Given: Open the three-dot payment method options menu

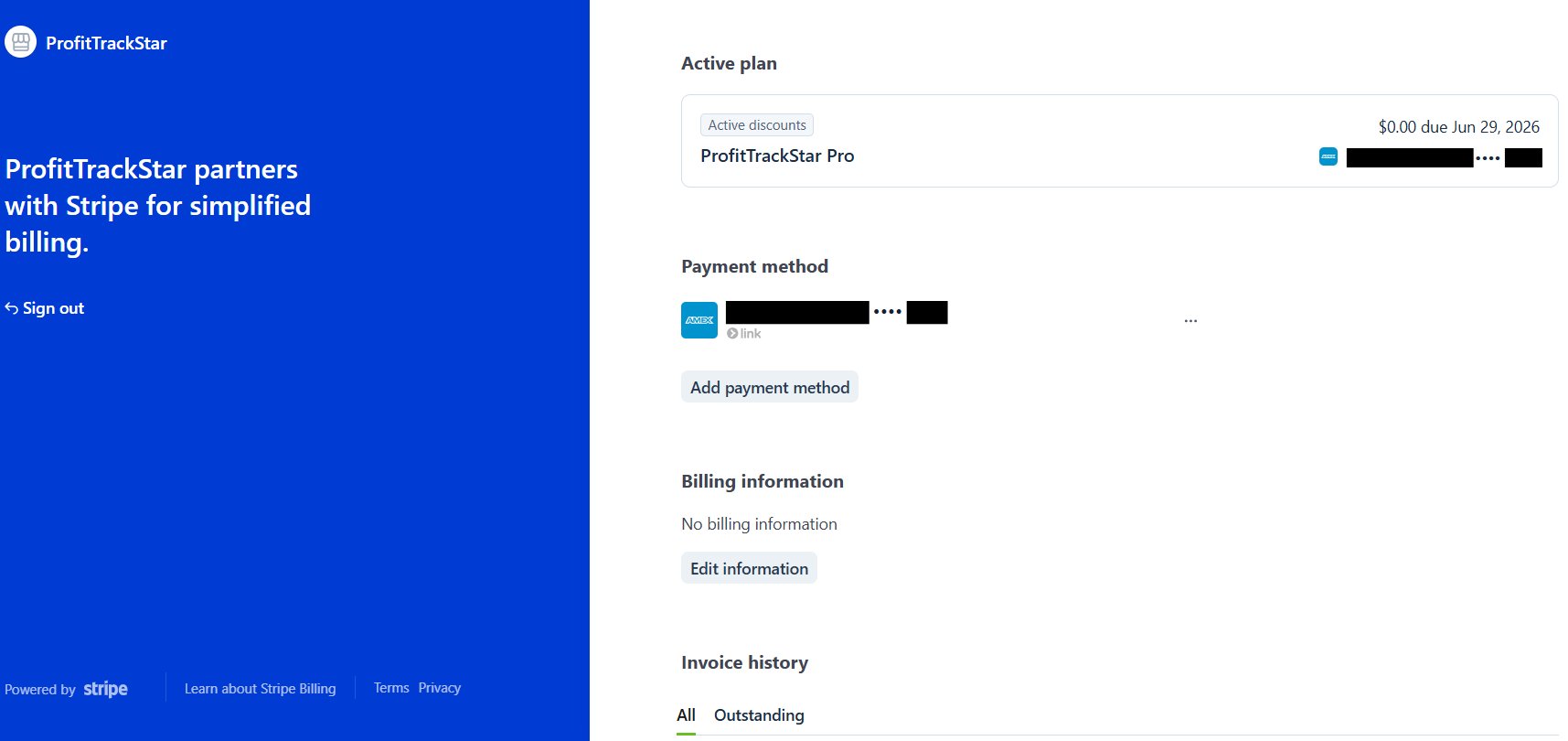Looking at the screenshot, I should click(x=1190, y=321).
